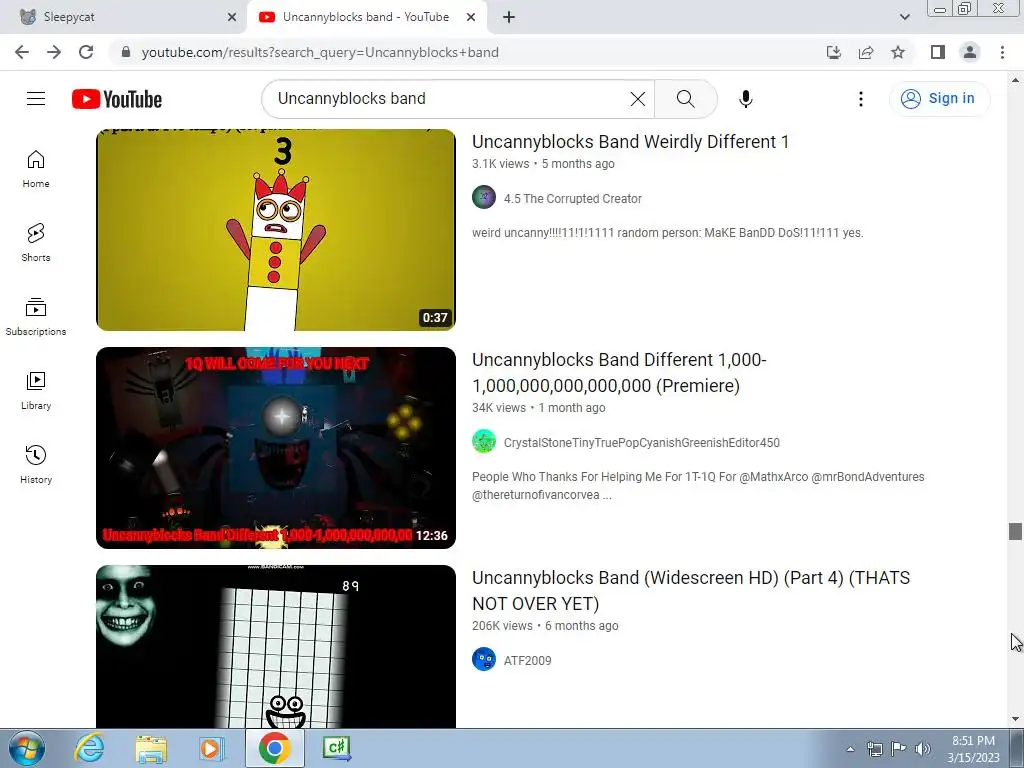Click scrollbar down arrow

[1015, 719]
